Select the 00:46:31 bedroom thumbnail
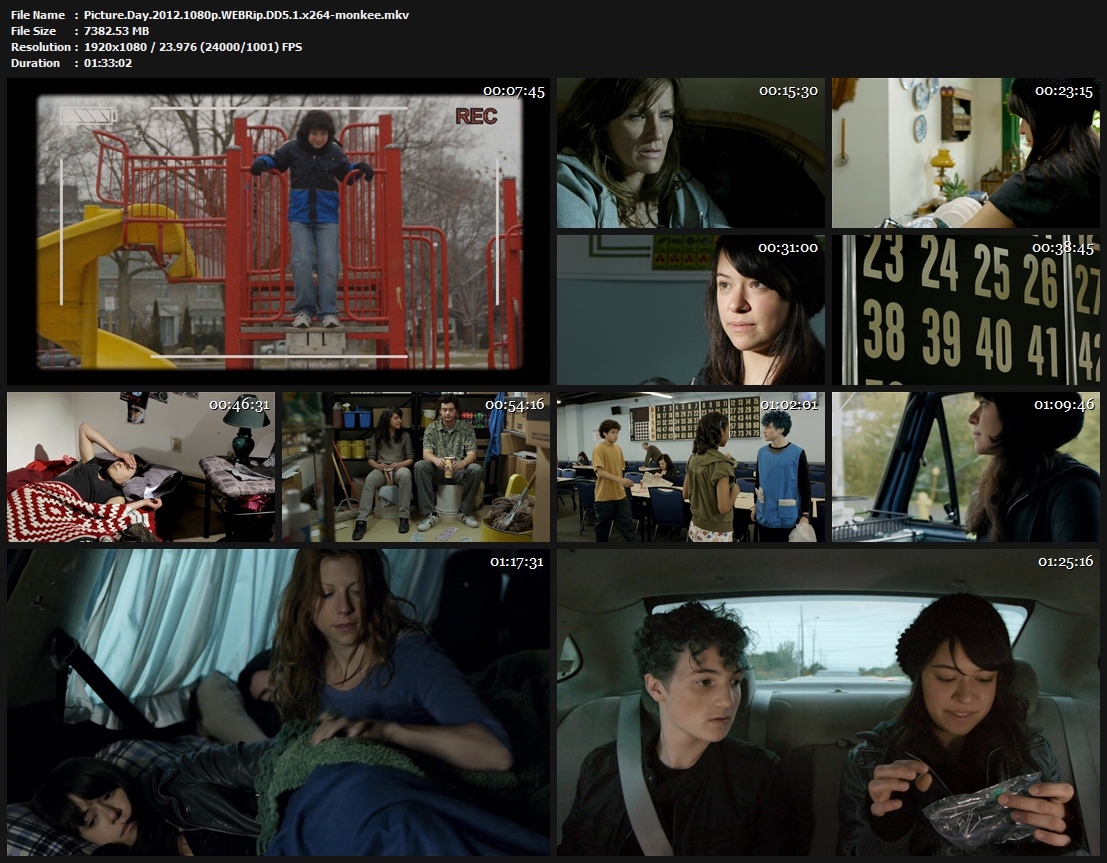The width and height of the screenshot is (1107, 863). 141,467
